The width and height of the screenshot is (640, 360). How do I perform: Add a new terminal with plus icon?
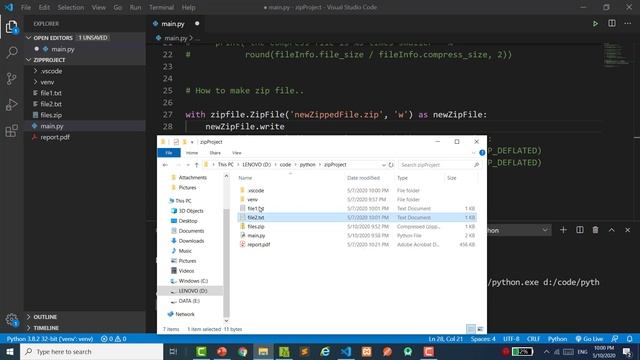coord(563,230)
